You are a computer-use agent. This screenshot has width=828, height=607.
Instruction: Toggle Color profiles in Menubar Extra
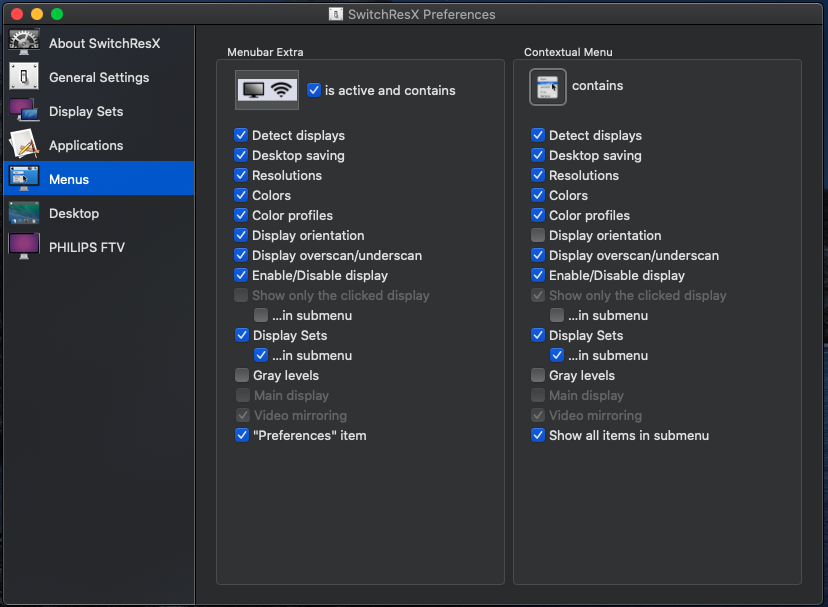click(x=241, y=215)
